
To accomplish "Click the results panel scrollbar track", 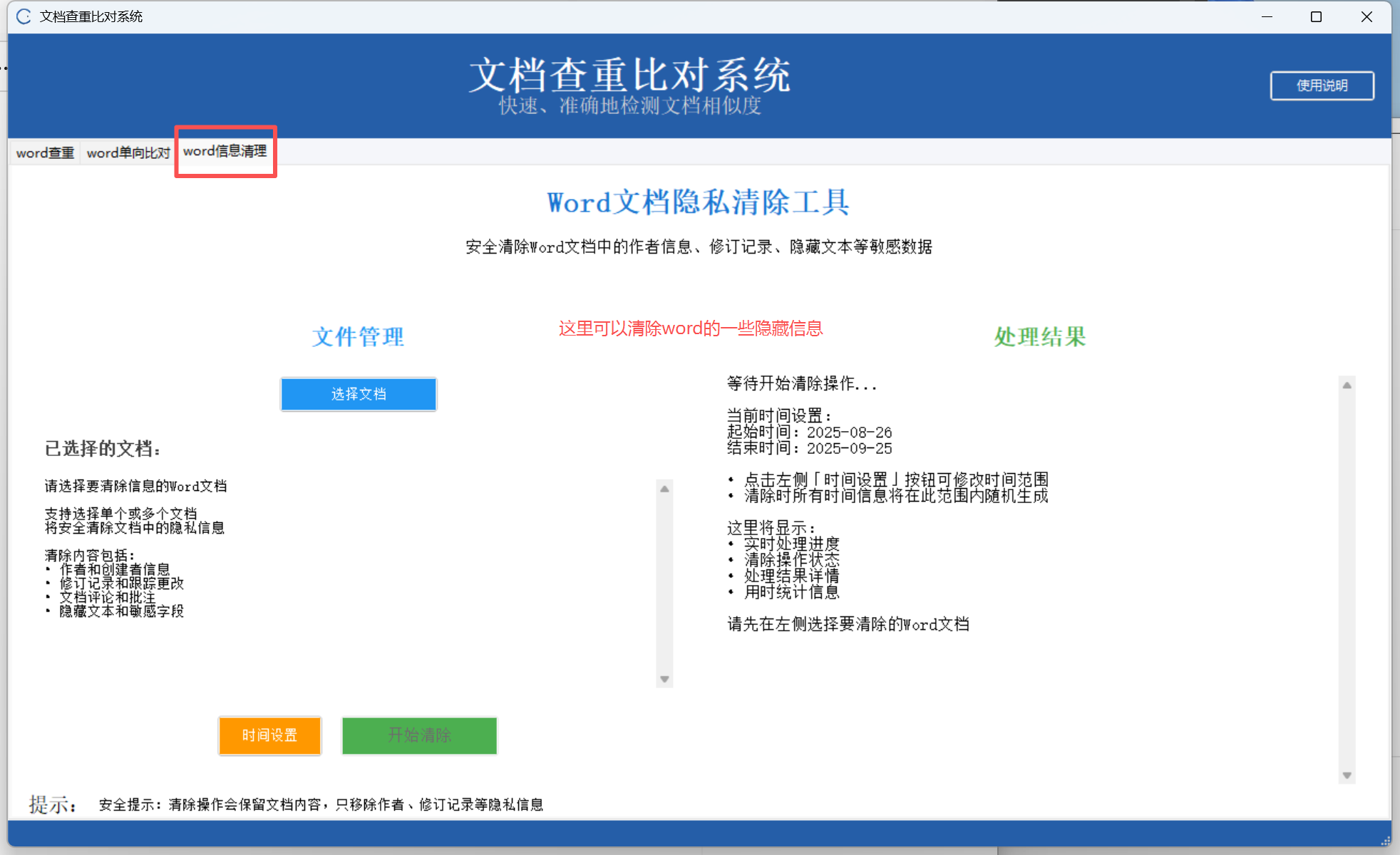I will pos(1347,581).
